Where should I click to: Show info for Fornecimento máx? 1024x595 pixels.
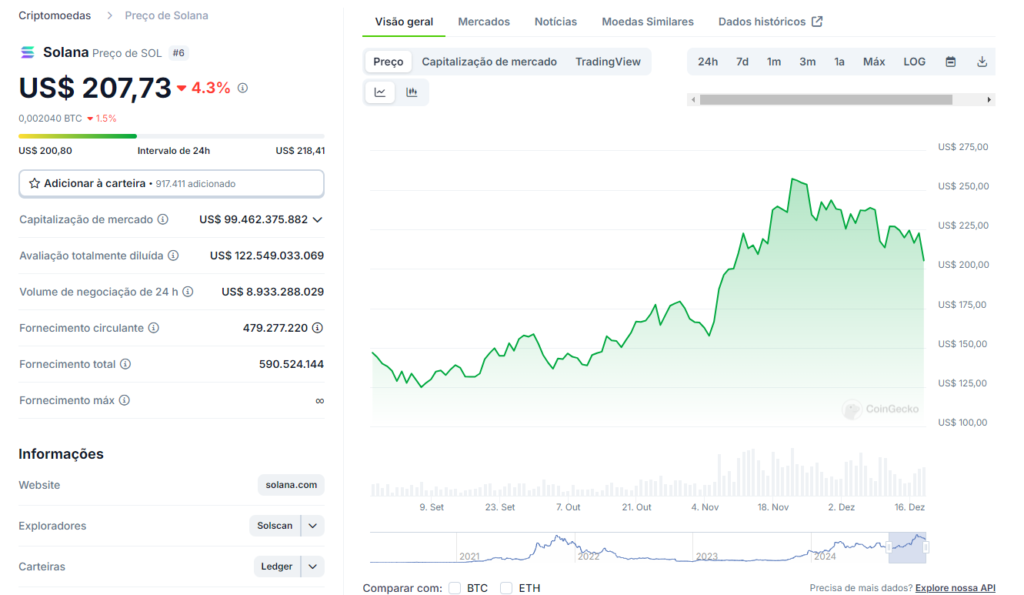pyautogui.click(x=124, y=400)
